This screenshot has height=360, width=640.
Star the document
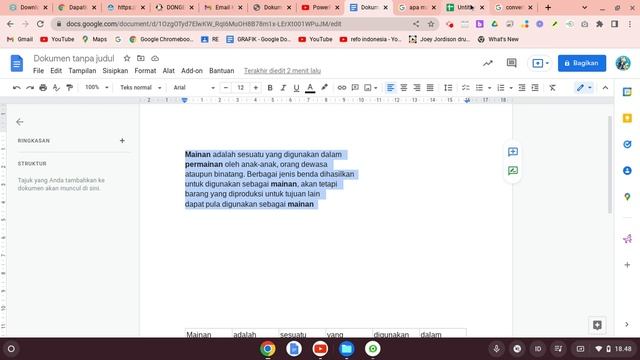point(127,58)
